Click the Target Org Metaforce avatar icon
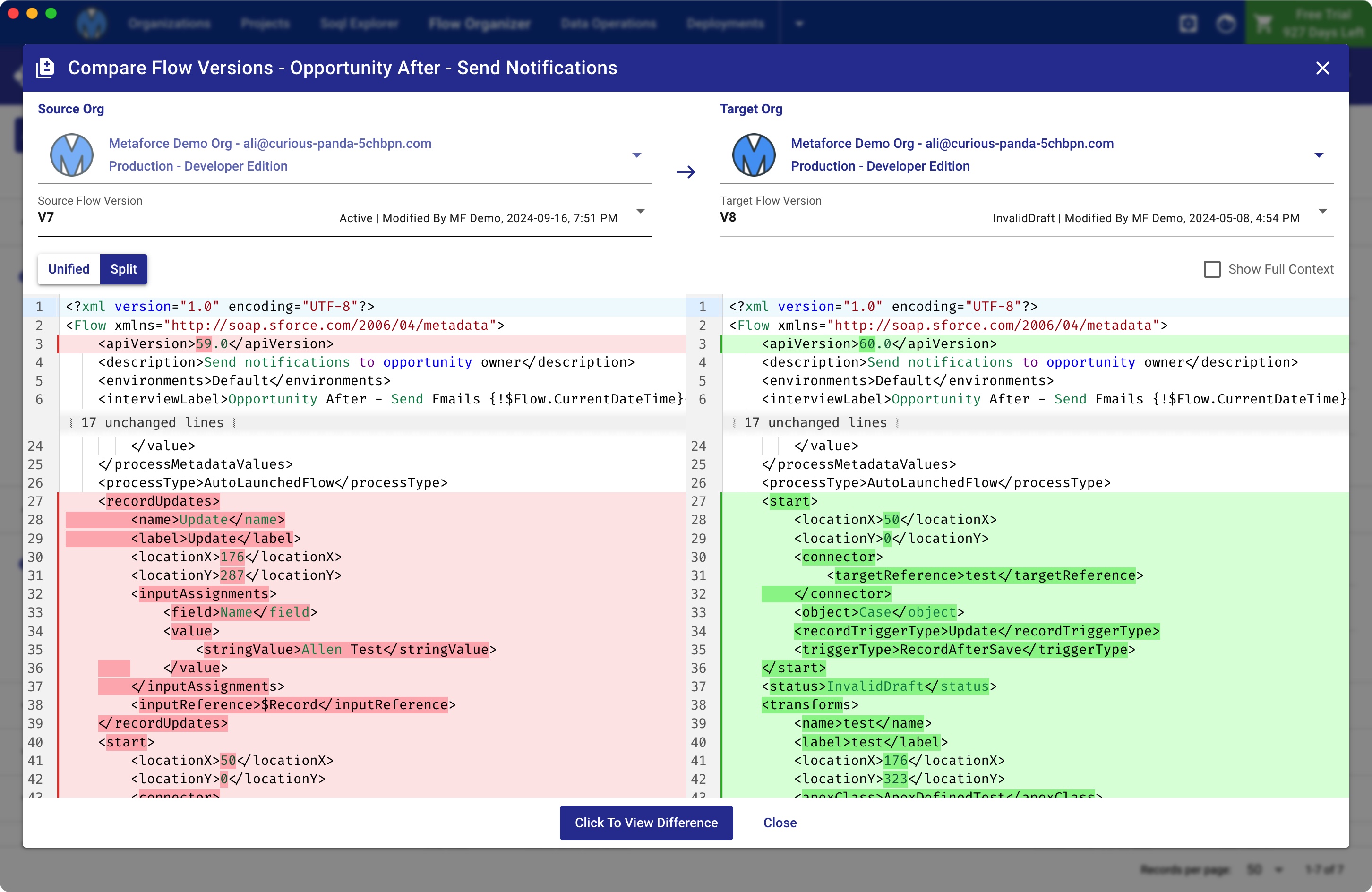 point(754,155)
